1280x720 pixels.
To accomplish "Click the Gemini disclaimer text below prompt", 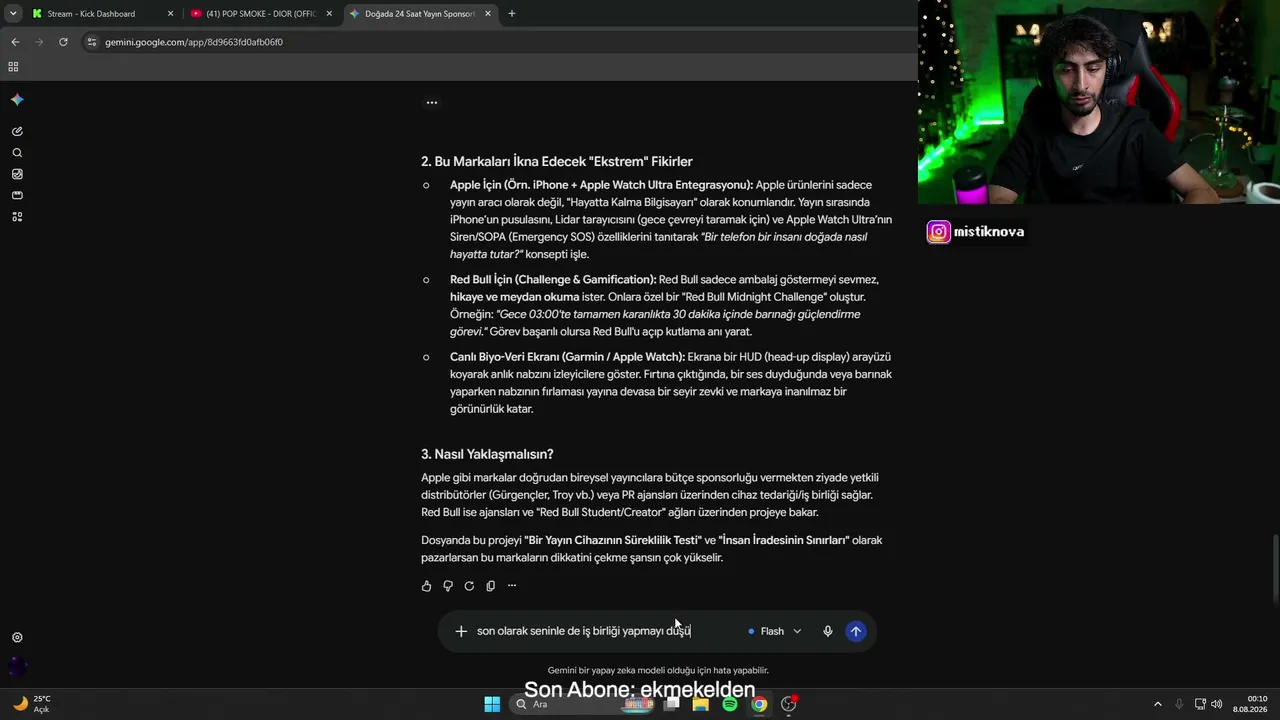I will pos(658,670).
